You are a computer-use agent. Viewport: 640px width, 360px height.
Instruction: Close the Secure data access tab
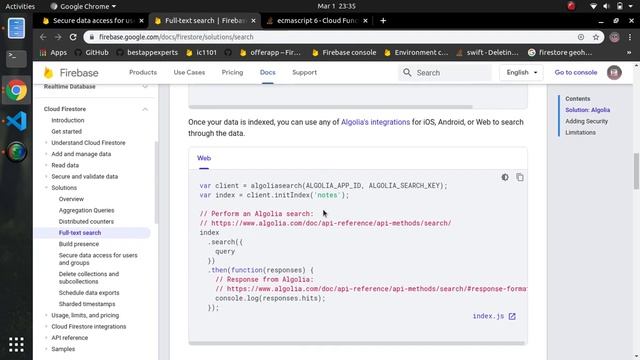click(x=141, y=20)
